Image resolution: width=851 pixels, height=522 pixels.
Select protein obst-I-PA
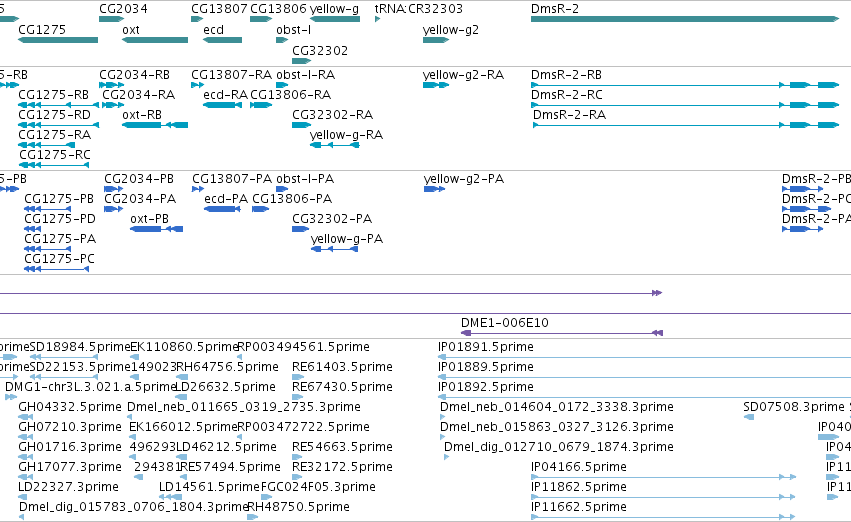click(282, 189)
